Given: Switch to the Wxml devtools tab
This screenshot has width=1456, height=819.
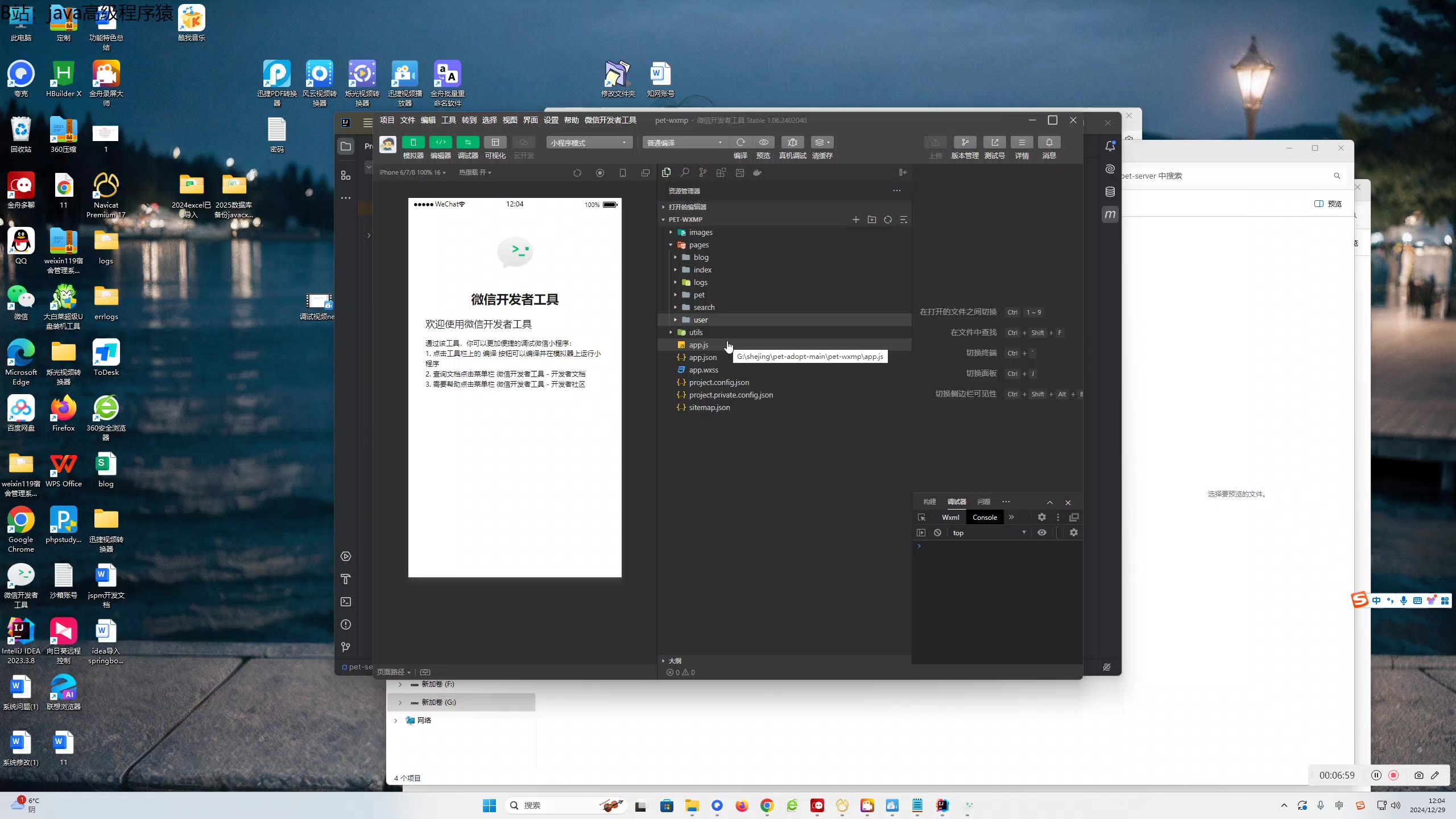Looking at the screenshot, I should pyautogui.click(x=950, y=518).
